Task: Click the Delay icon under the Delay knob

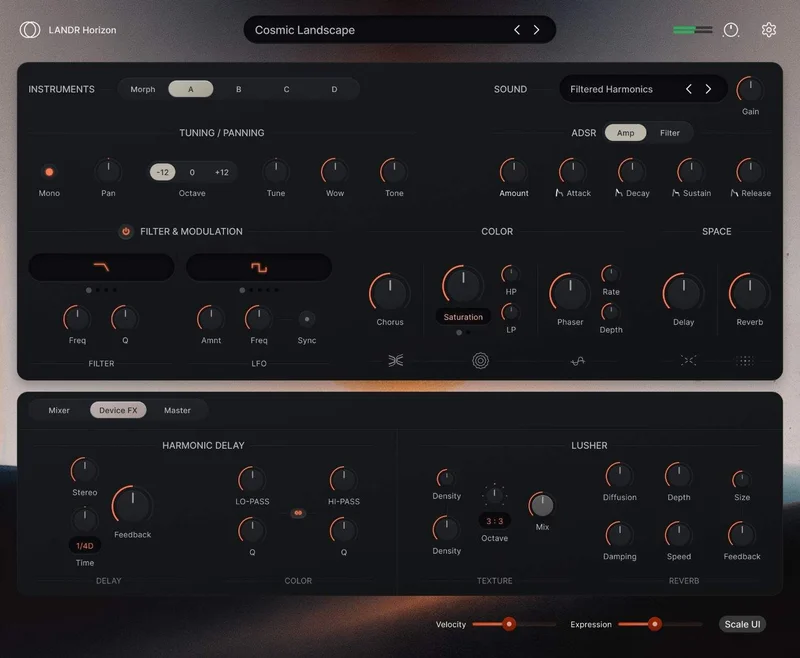Action: pyautogui.click(x=688, y=361)
